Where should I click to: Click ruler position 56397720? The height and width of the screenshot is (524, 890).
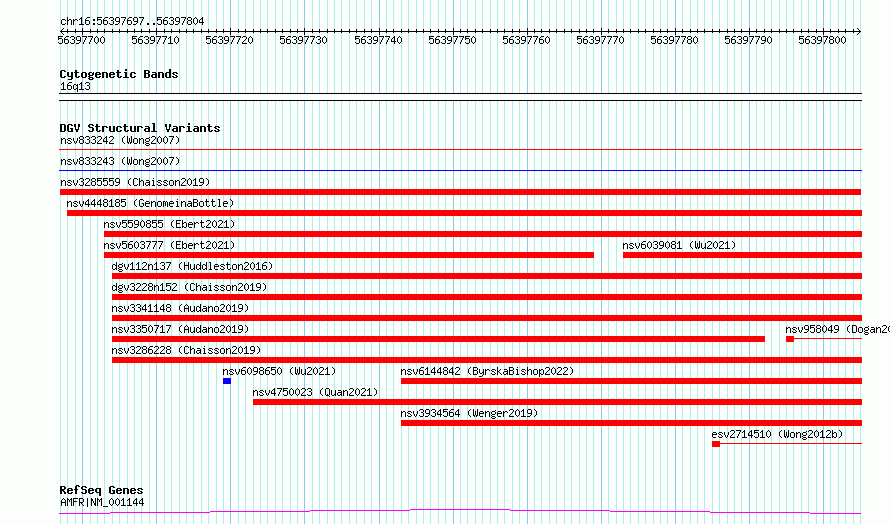click(x=229, y=40)
